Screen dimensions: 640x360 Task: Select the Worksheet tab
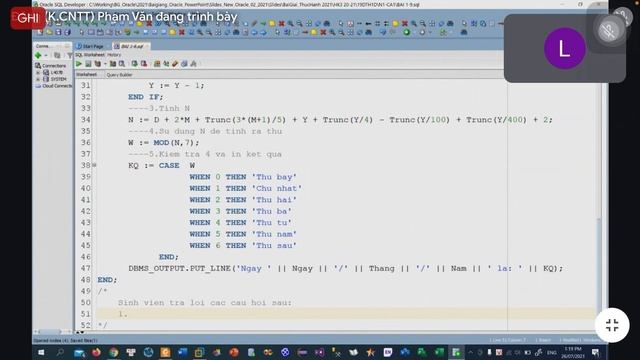[87, 75]
